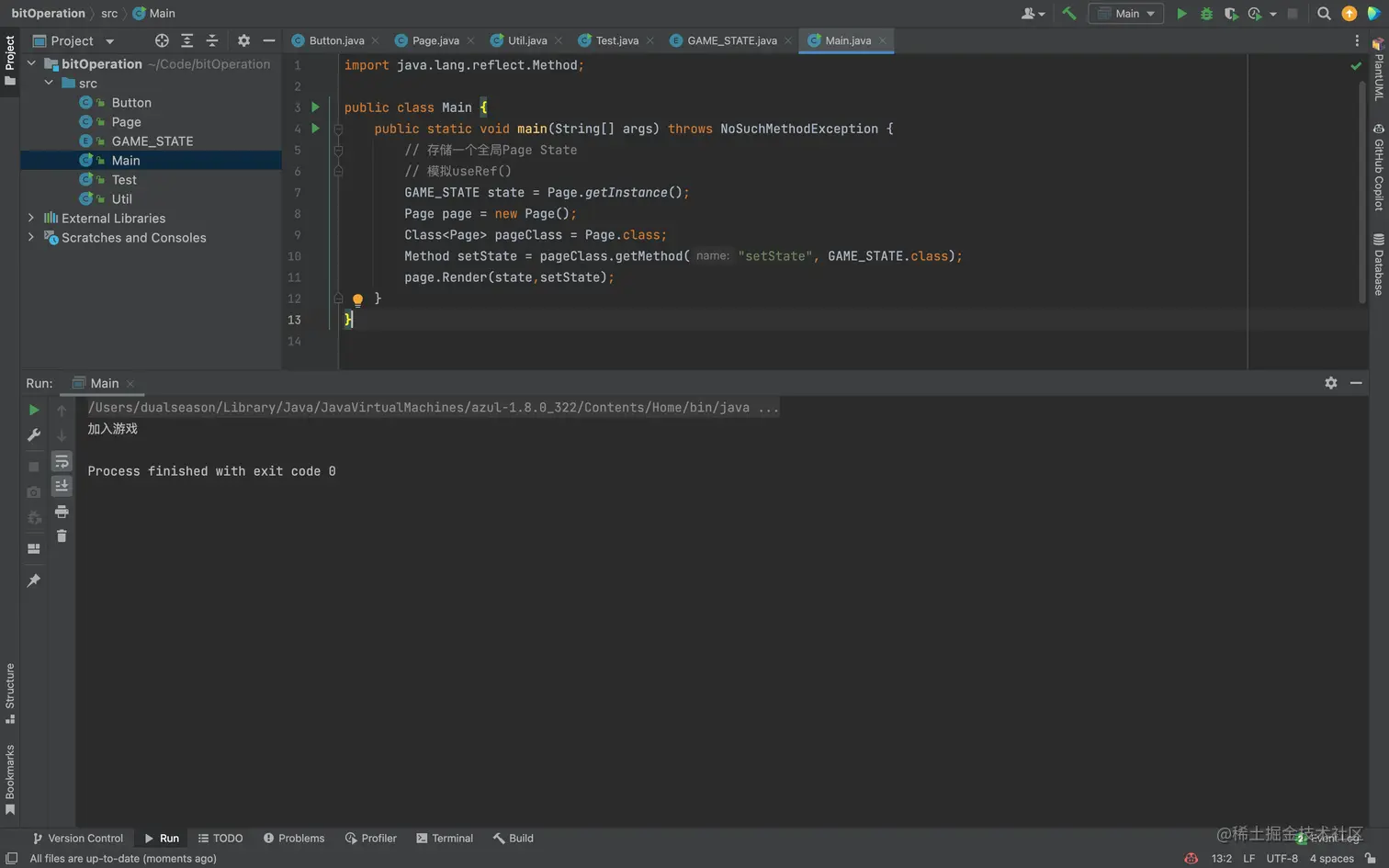The height and width of the screenshot is (868, 1389).
Task: Select GAME_STATE enum in project tree
Action: coord(152,141)
